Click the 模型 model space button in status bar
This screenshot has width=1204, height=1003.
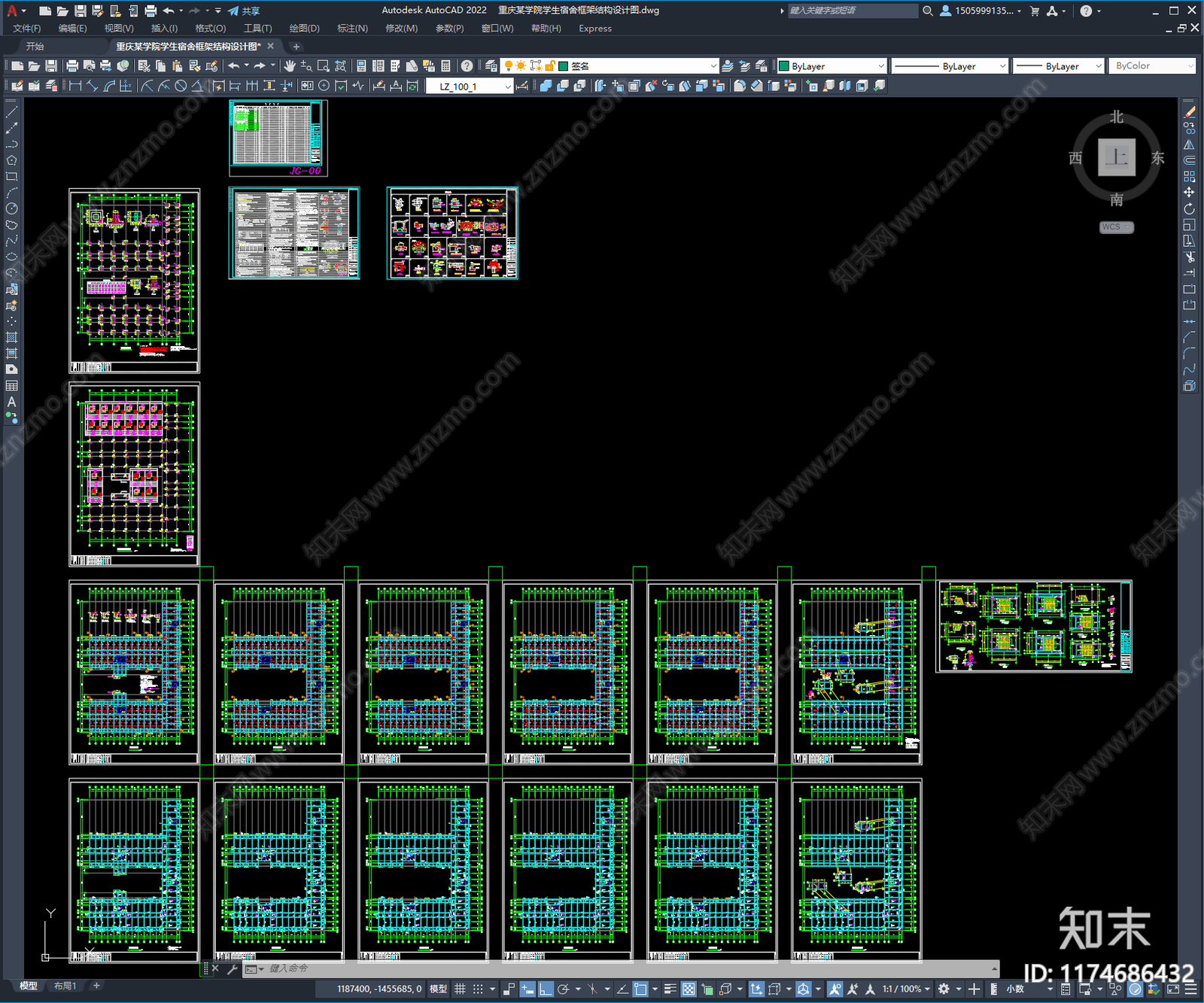pyautogui.click(x=438, y=989)
